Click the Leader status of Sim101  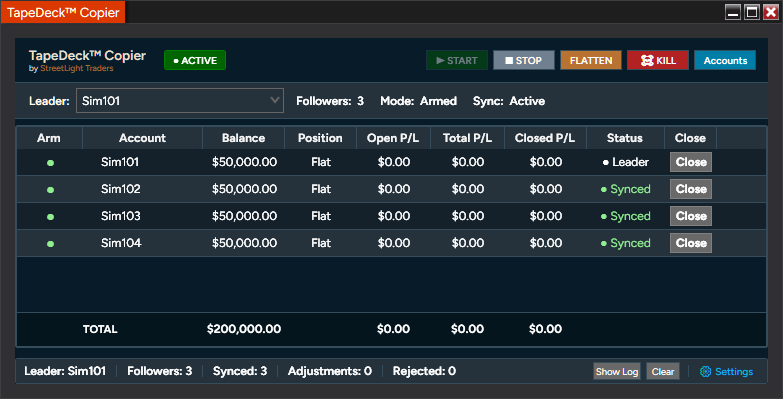click(626, 162)
